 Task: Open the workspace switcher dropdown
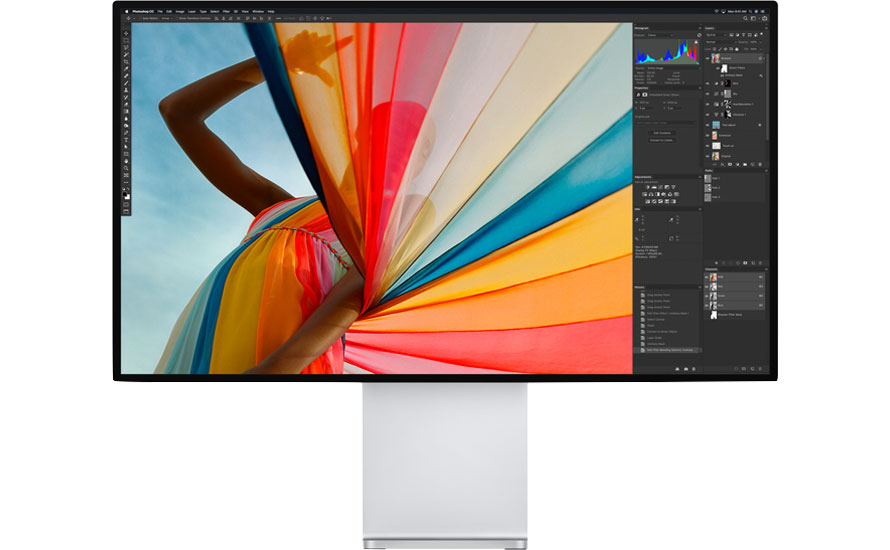click(755, 18)
